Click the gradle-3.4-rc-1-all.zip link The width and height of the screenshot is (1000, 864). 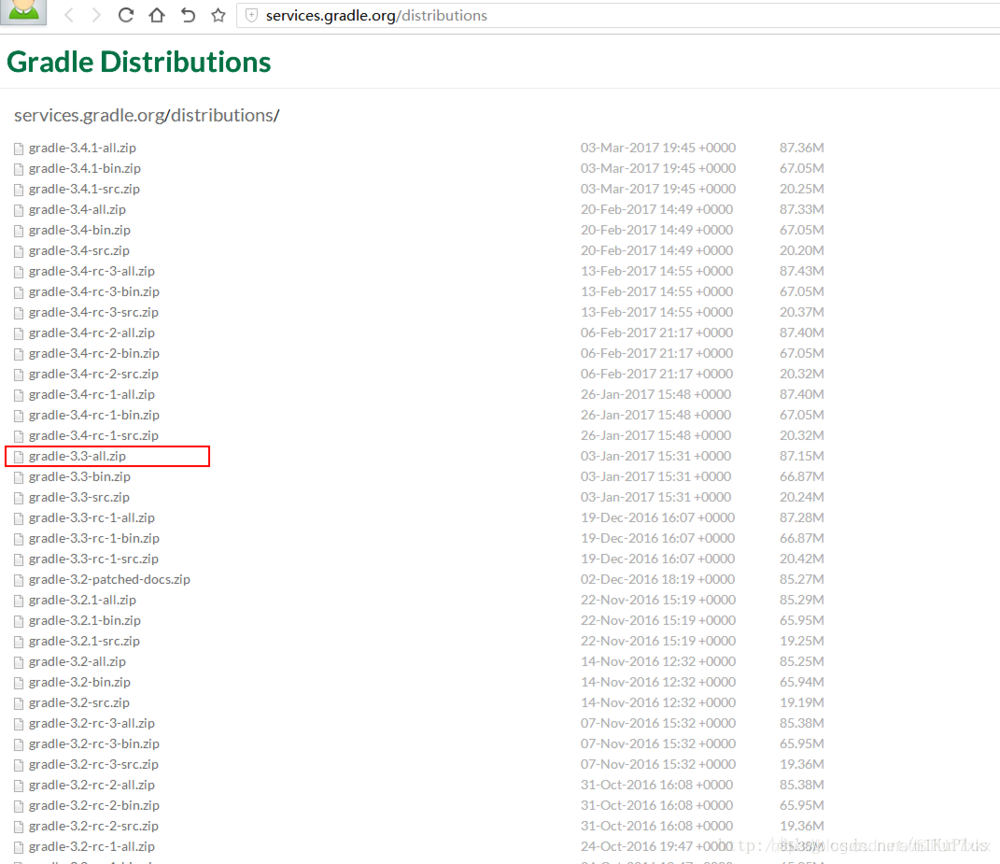click(92, 395)
